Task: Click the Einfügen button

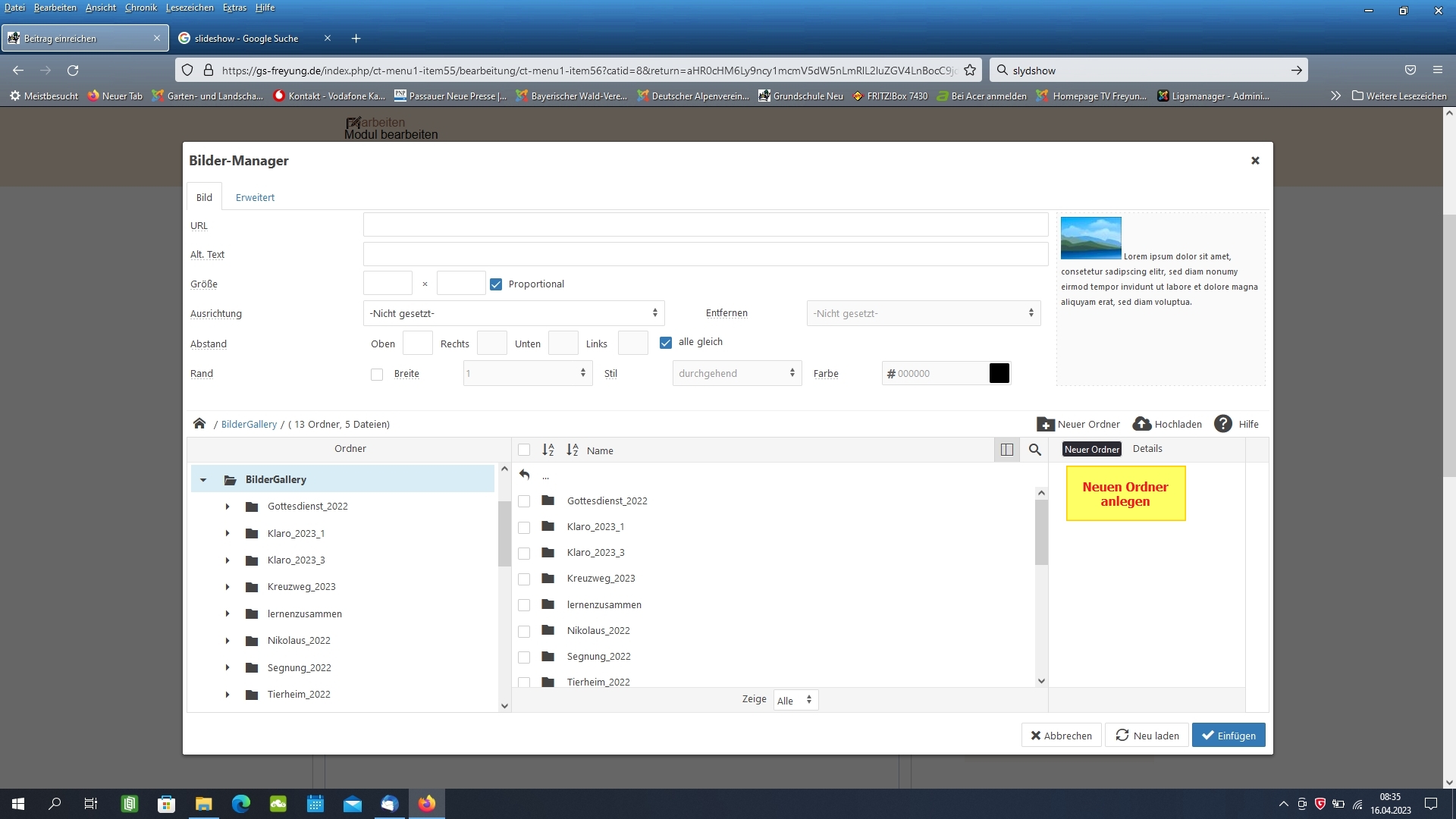Action: point(1228,735)
